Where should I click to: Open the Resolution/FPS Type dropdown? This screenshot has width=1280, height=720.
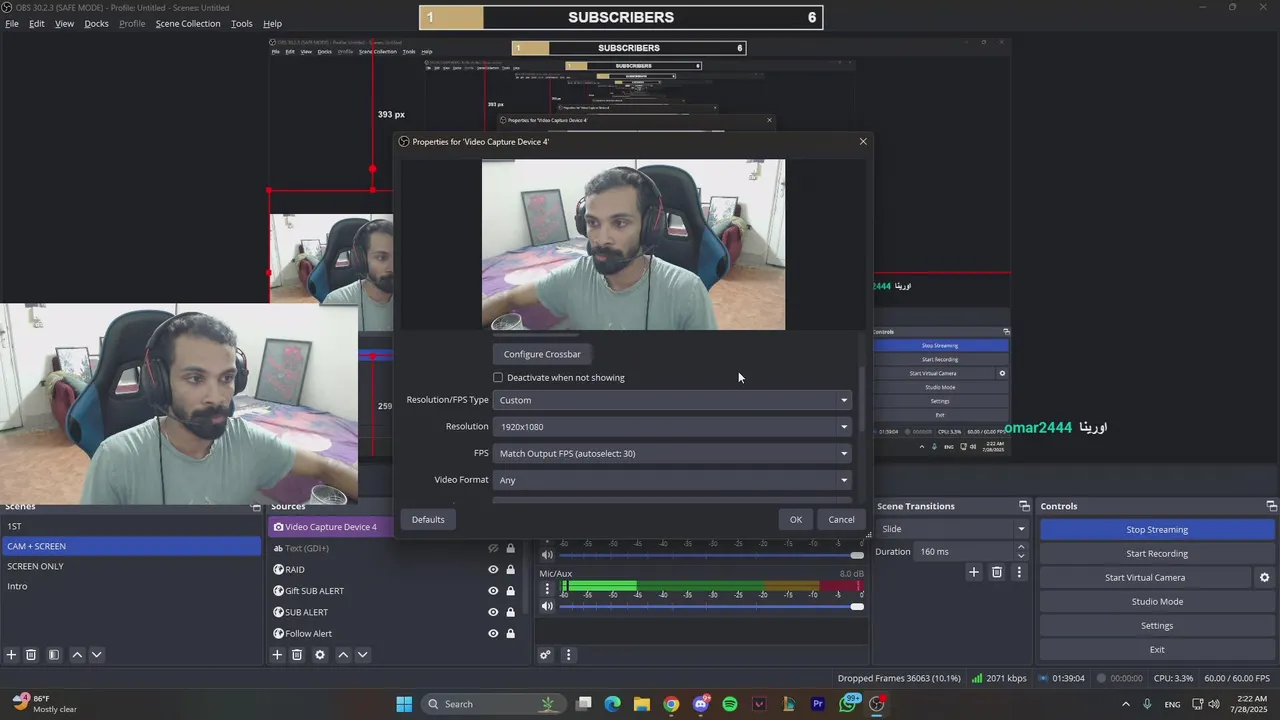[x=672, y=400]
